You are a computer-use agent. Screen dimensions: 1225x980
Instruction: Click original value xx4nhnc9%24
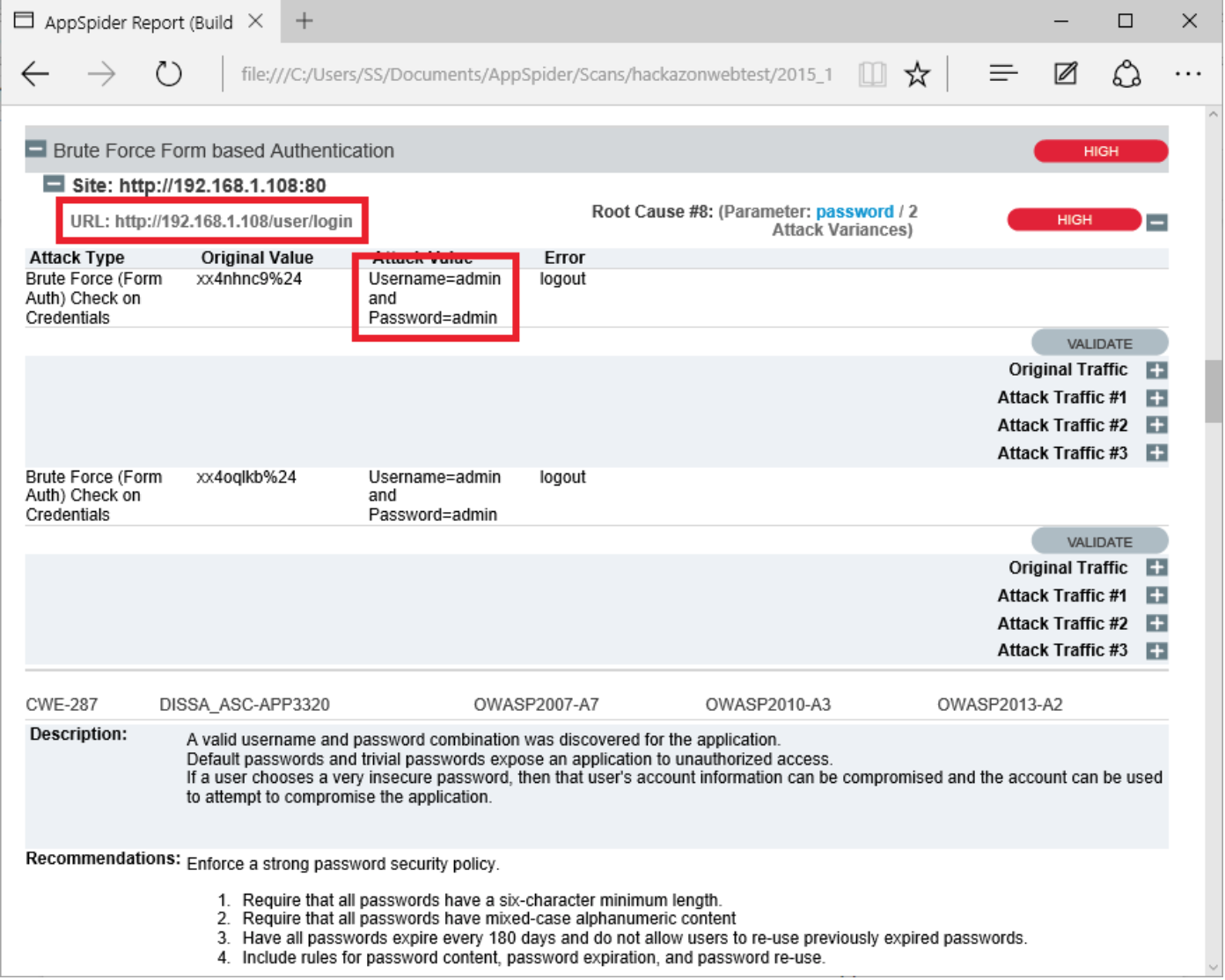tap(249, 279)
